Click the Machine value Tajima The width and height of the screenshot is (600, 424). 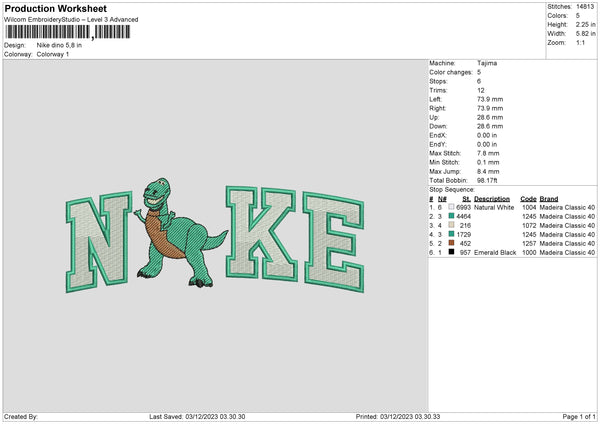click(x=487, y=63)
